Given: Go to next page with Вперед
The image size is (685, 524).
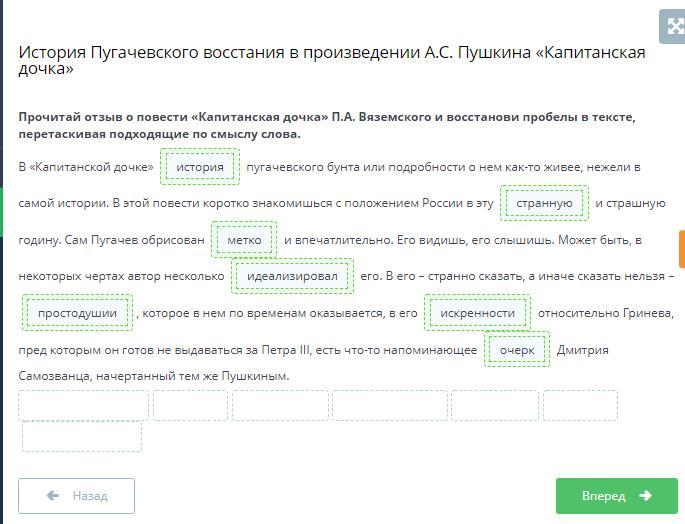Looking at the screenshot, I should (x=616, y=496).
